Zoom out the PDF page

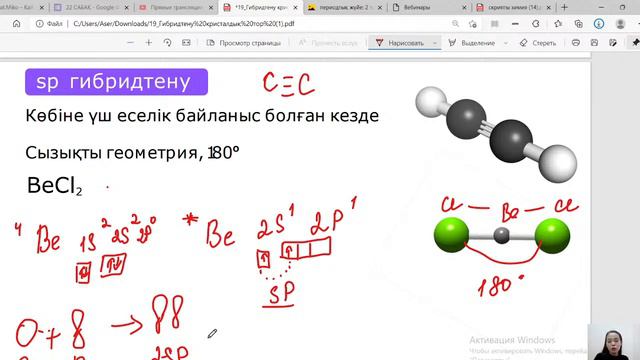131,43
